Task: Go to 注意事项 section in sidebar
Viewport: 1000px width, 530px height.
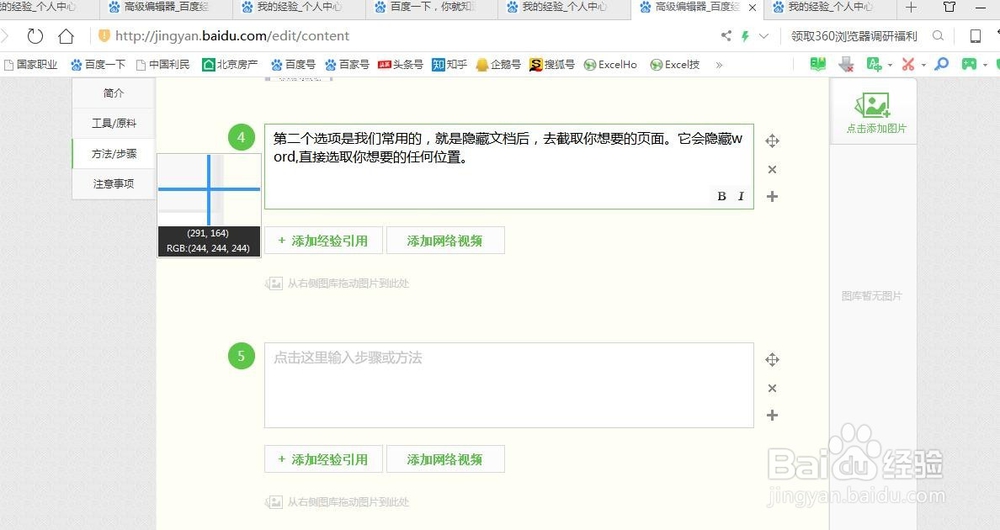Action: click(x=114, y=184)
